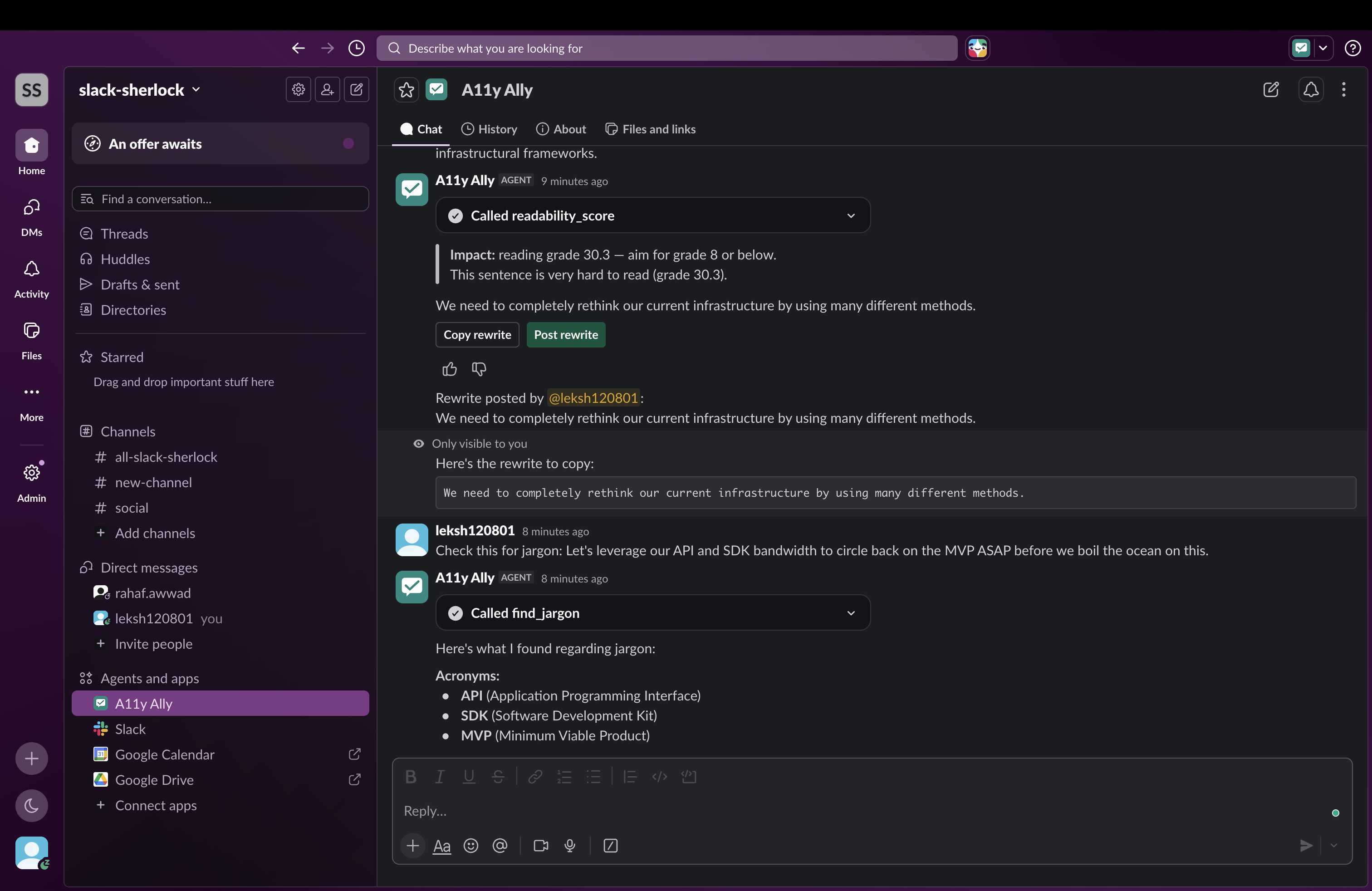Image resolution: width=1372 pixels, height=891 pixels.
Task: Open the workspace settings gear icon
Action: (x=298, y=89)
